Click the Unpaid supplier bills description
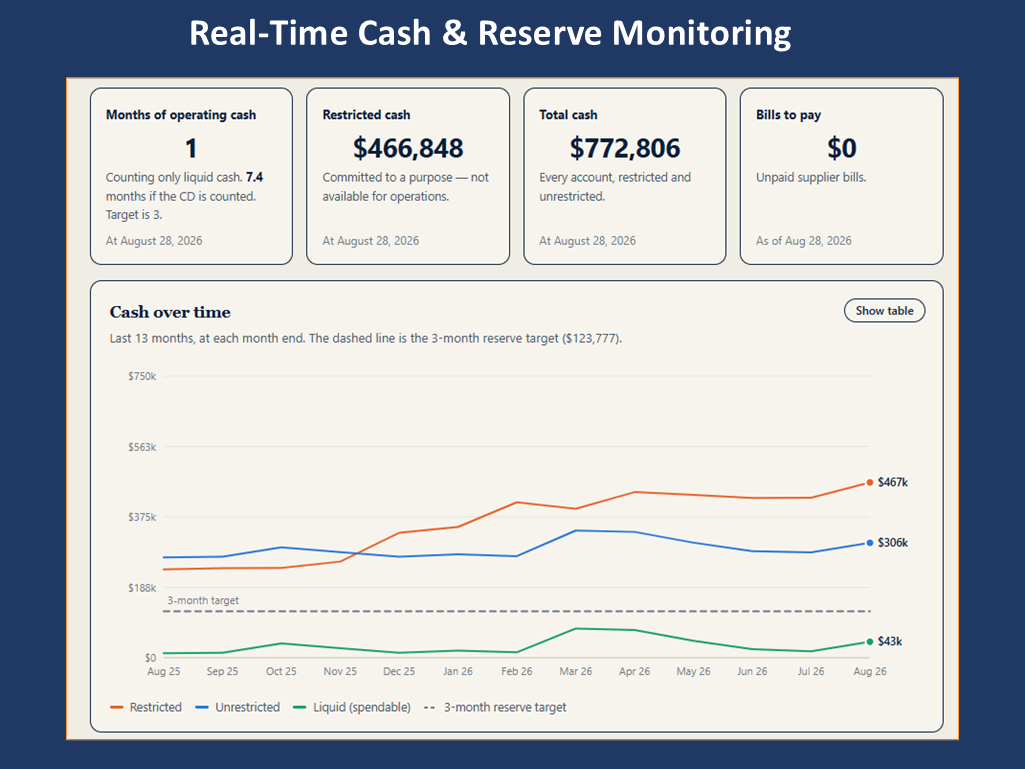Screen dimensions: 1025x769 coord(811,177)
